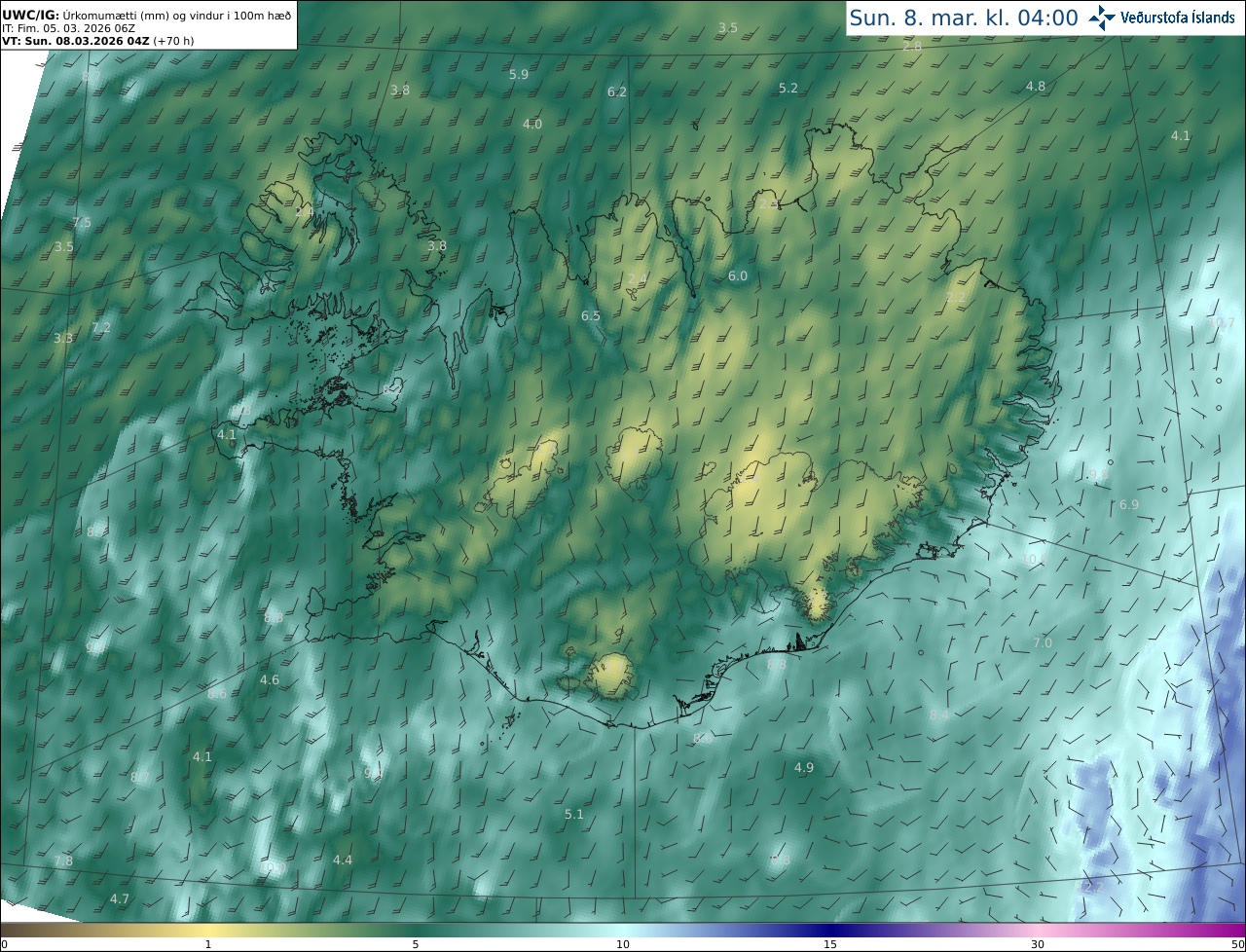Select the "Sun. 8. mar. kl. 04:00" timestamp
This screenshot has width=1246, height=952.
pyautogui.click(x=964, y=18)
